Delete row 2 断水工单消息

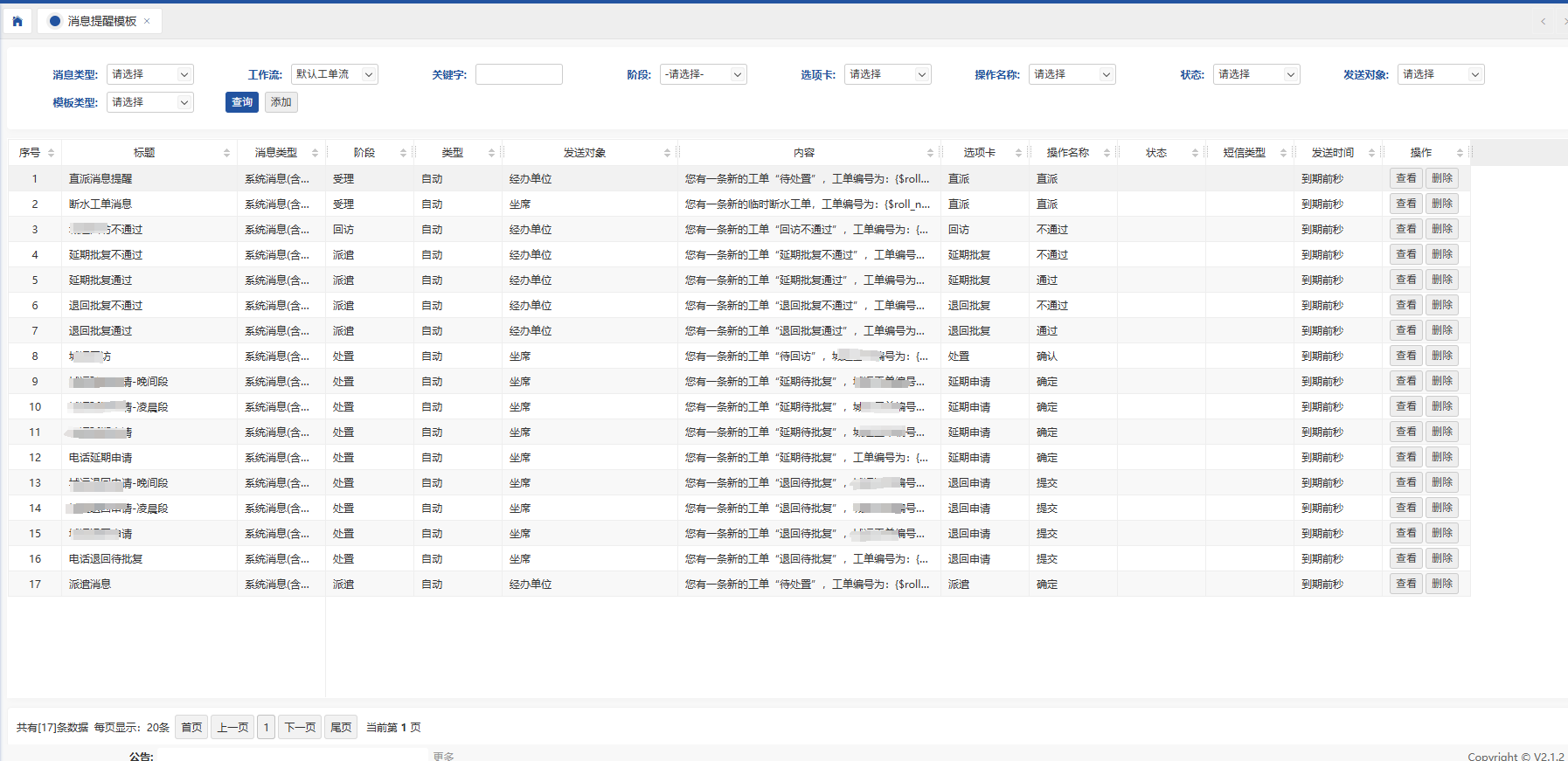1442,204
